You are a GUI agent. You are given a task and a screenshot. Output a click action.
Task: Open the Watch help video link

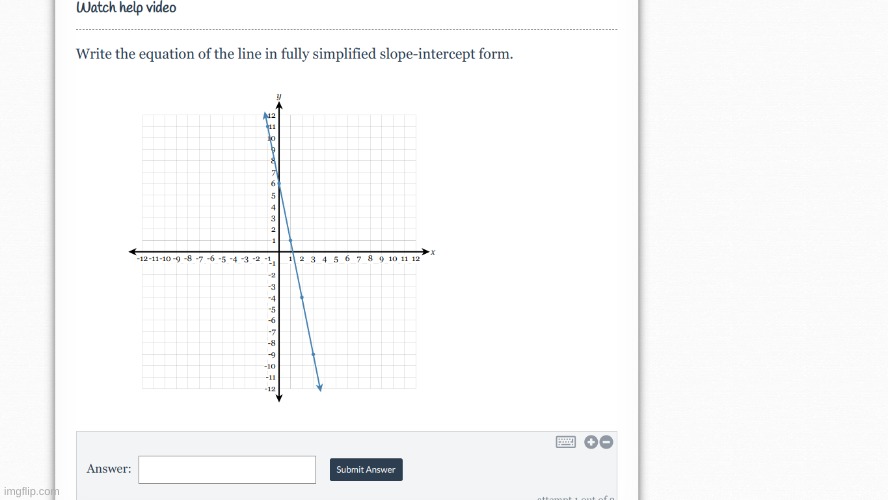pos(126,7)
